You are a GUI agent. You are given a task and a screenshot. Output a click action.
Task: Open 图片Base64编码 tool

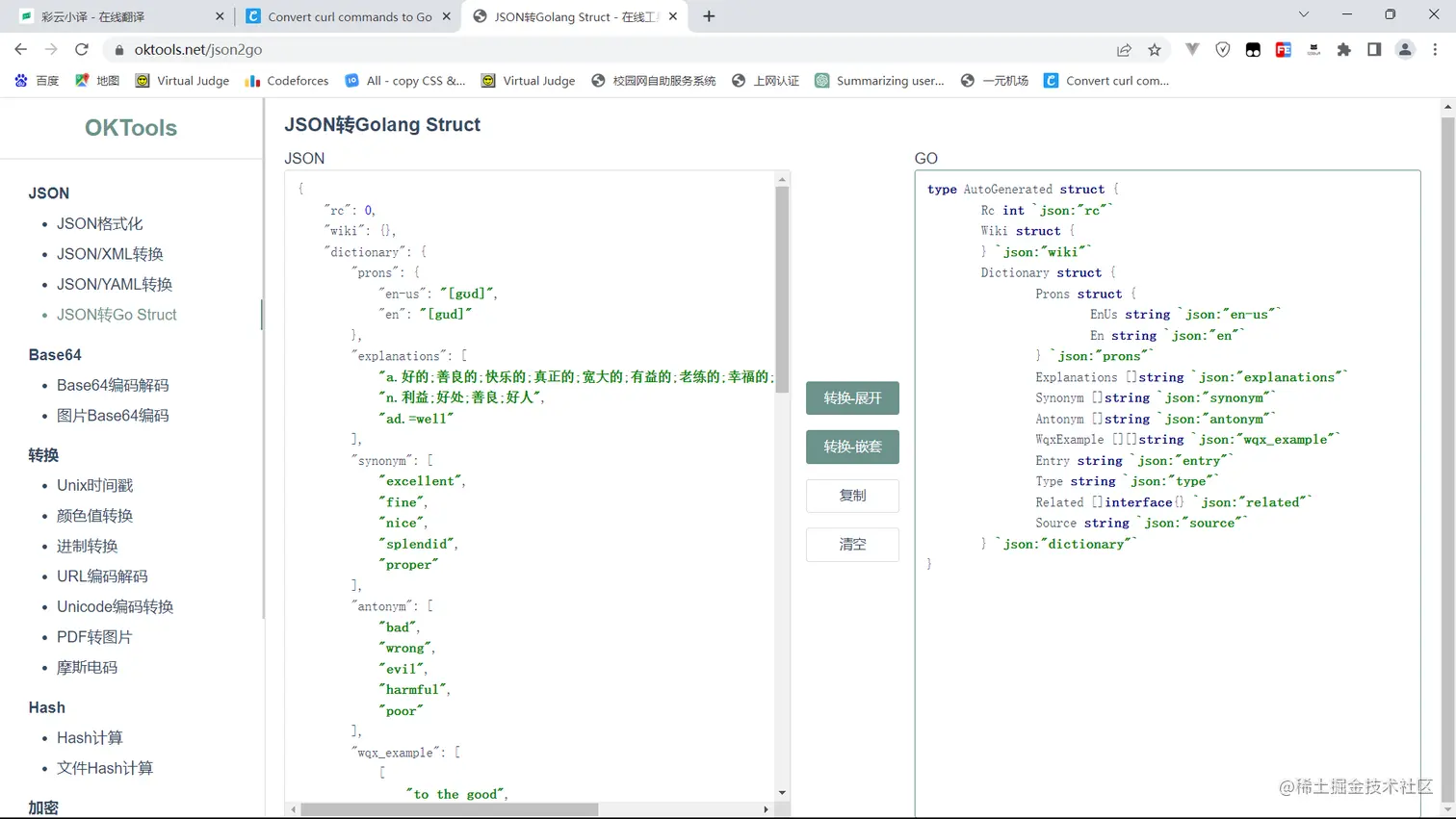[113, 416]
